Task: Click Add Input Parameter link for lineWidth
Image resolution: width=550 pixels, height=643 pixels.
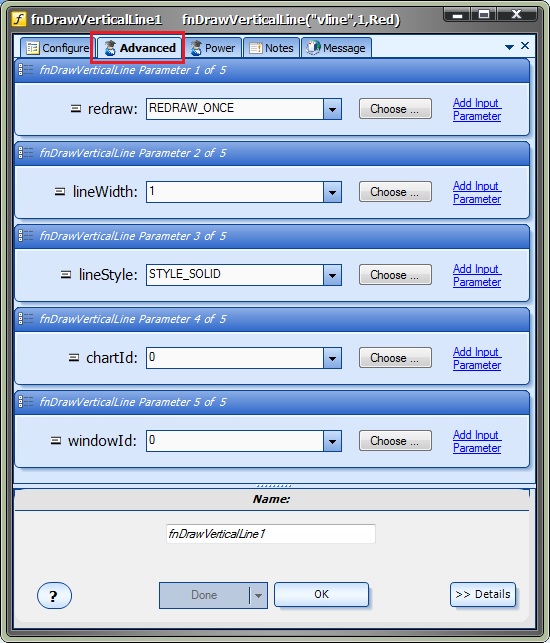Action: pos(477,192)
